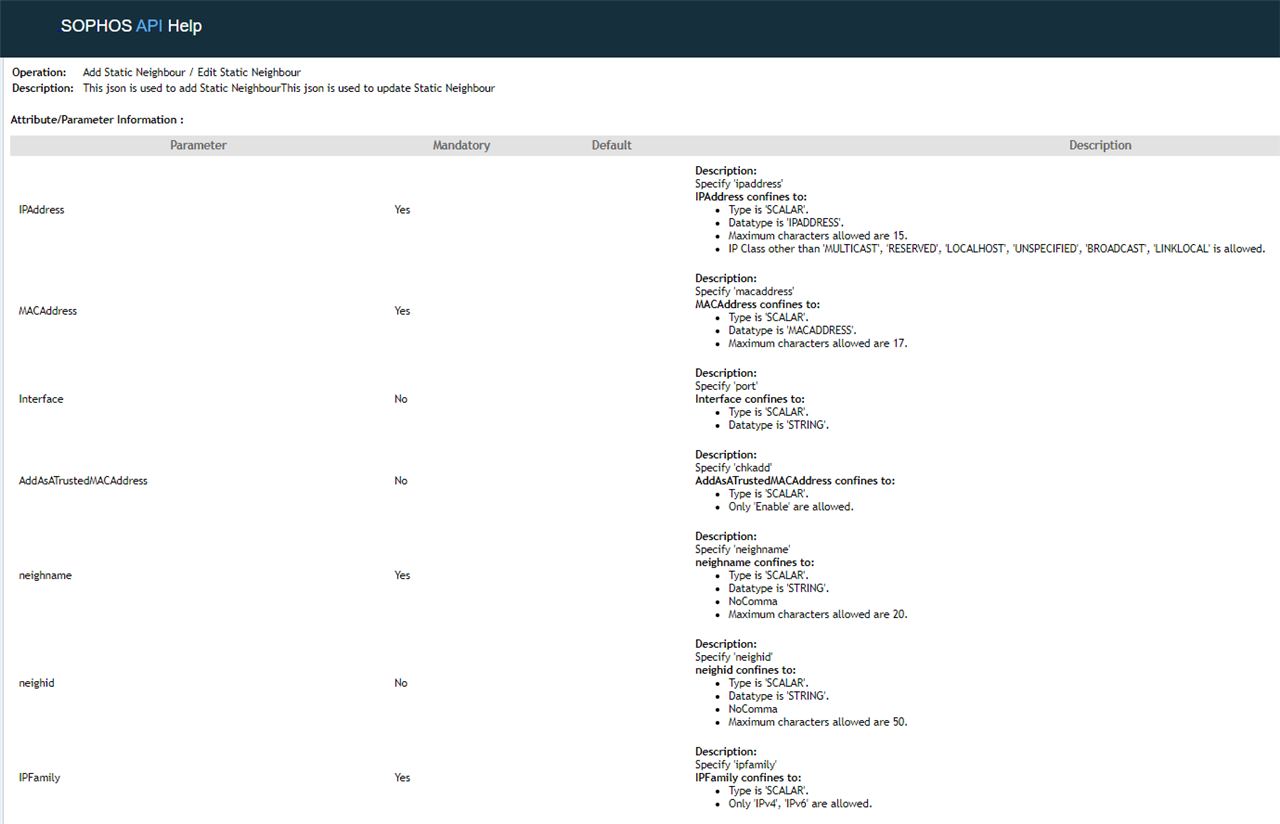Click Yes in the IPFamily row
This screenshot has height=824, width=1280.
(402, 778)
